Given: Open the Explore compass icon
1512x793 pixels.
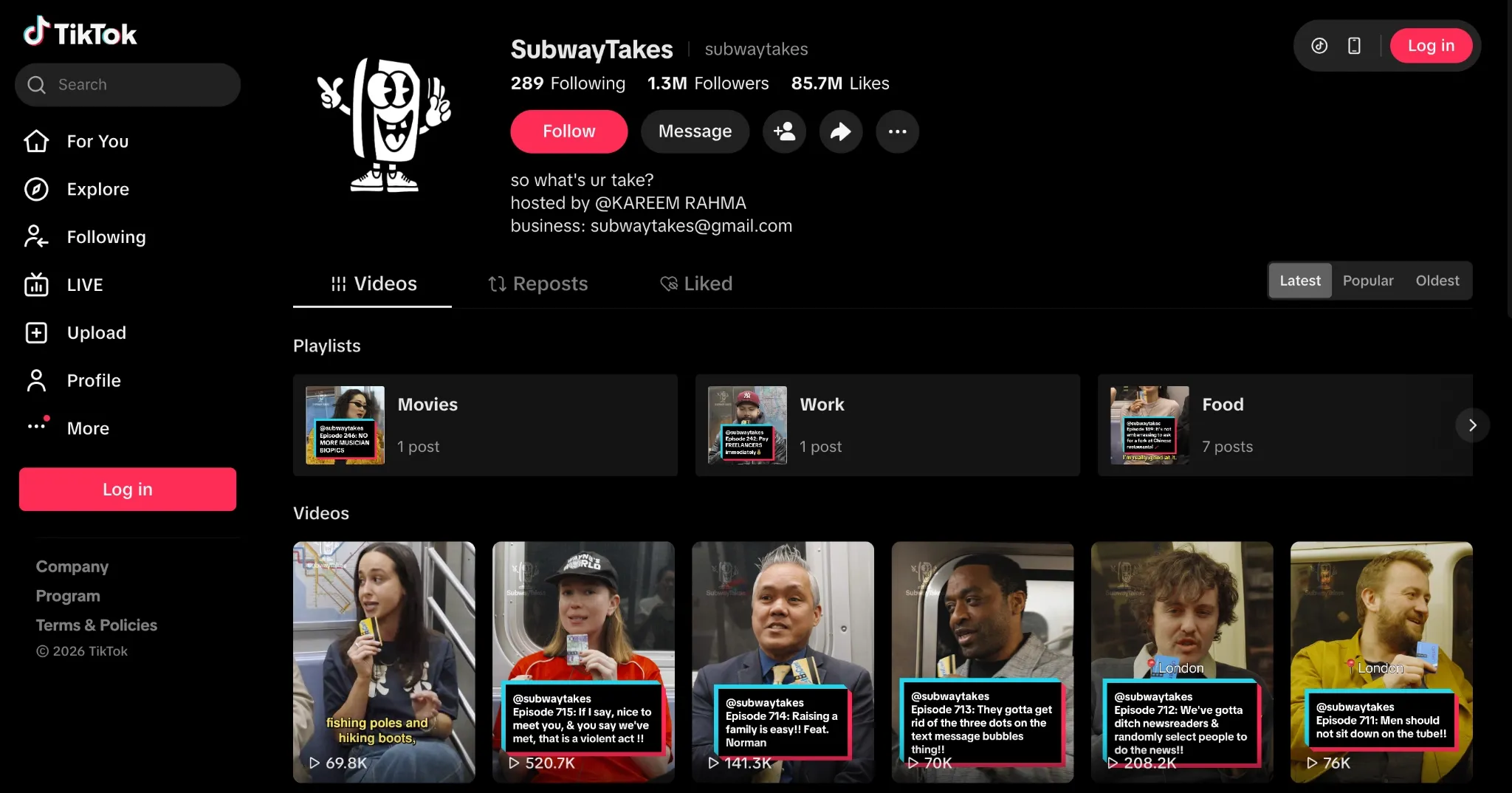Looking at the screenshot, I should pos(36,189).
